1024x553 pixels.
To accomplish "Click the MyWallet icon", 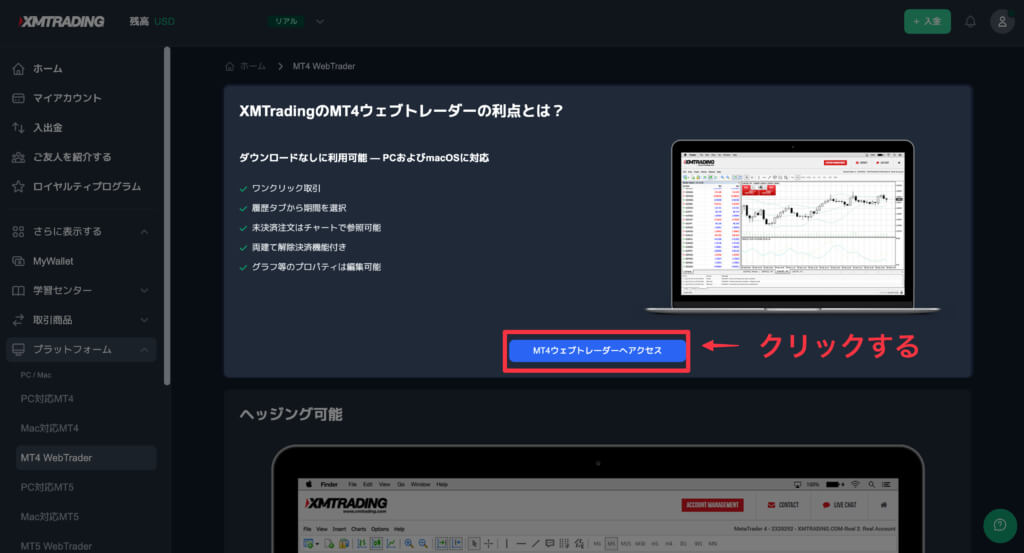I will pyautogui.click(x=18, y=261).
